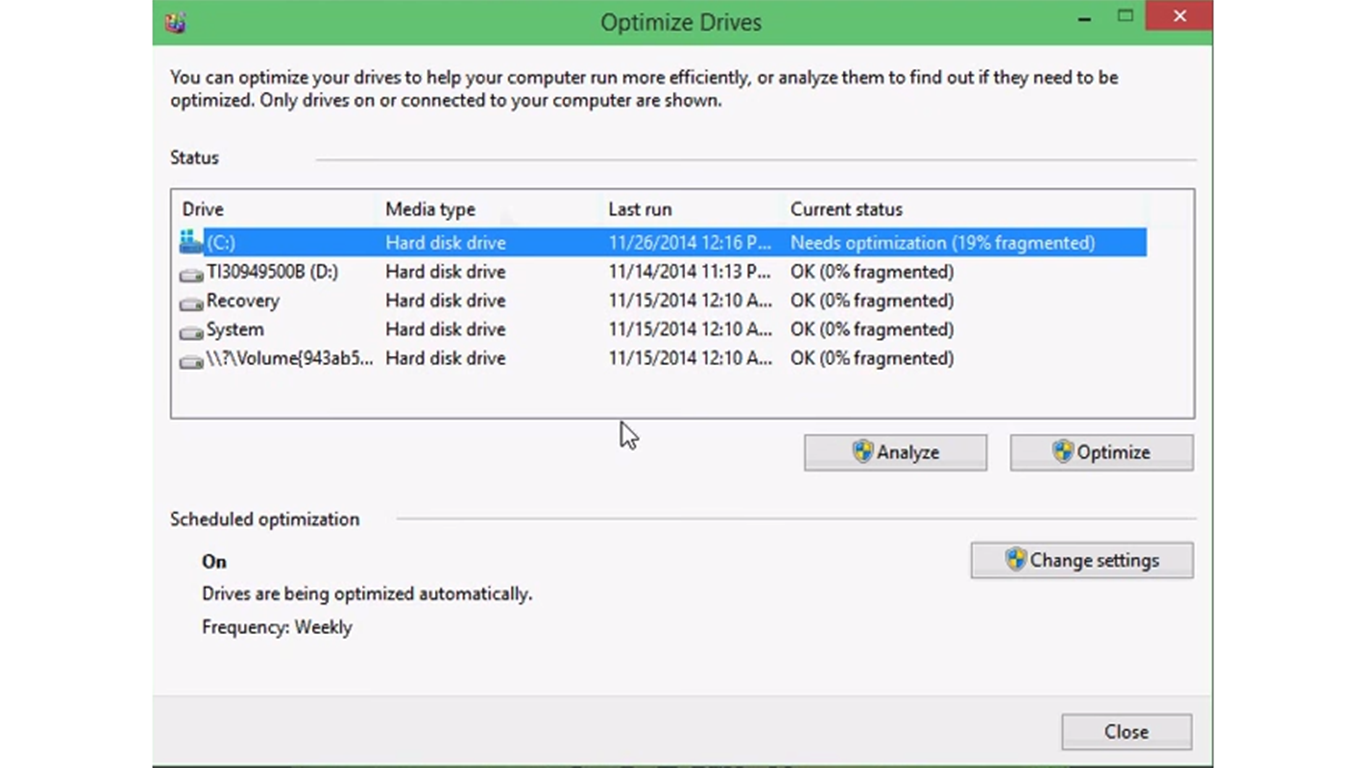Click the red X close window button

1180,16
